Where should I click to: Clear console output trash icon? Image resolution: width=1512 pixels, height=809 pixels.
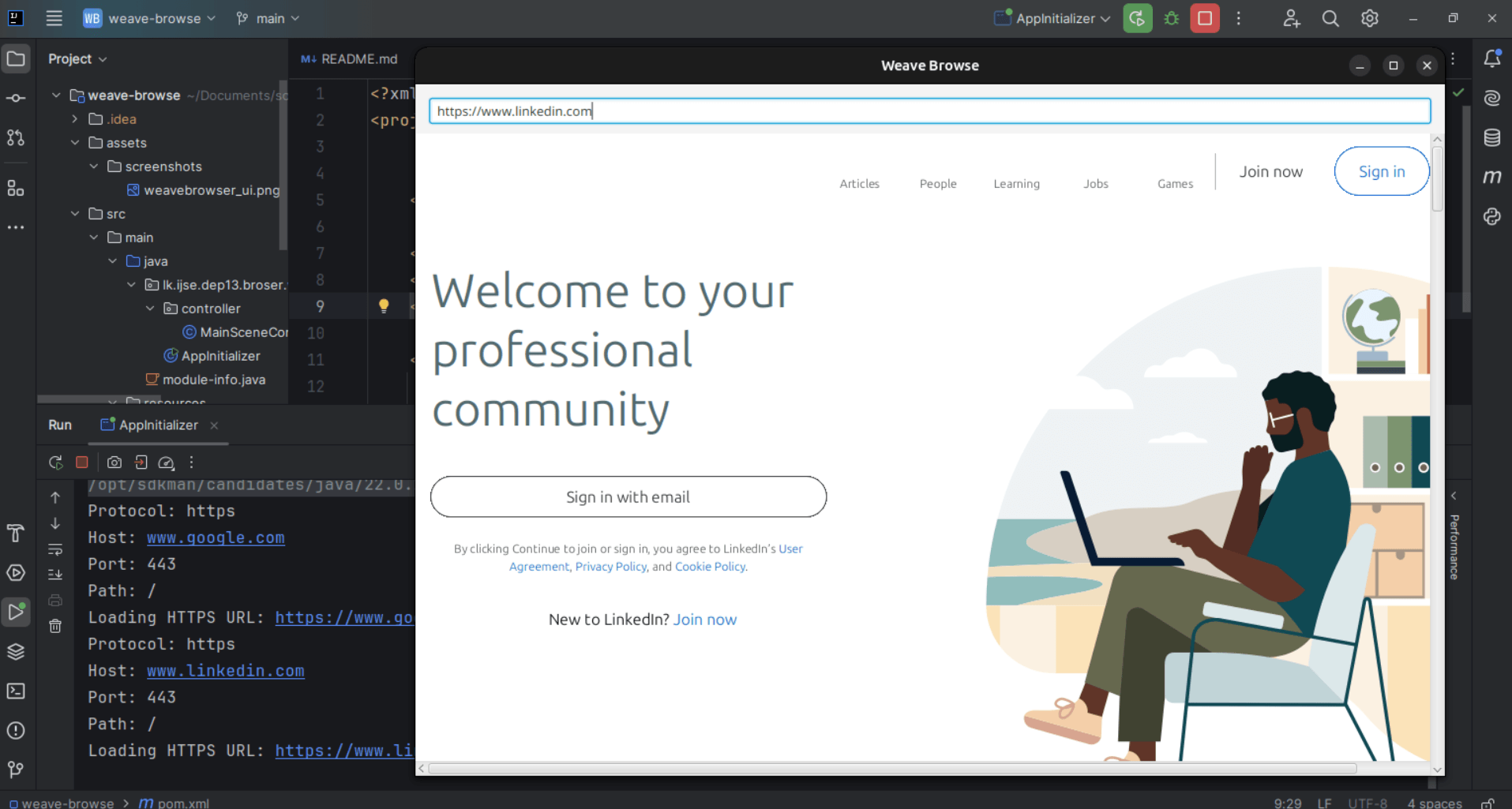(55, 626)
